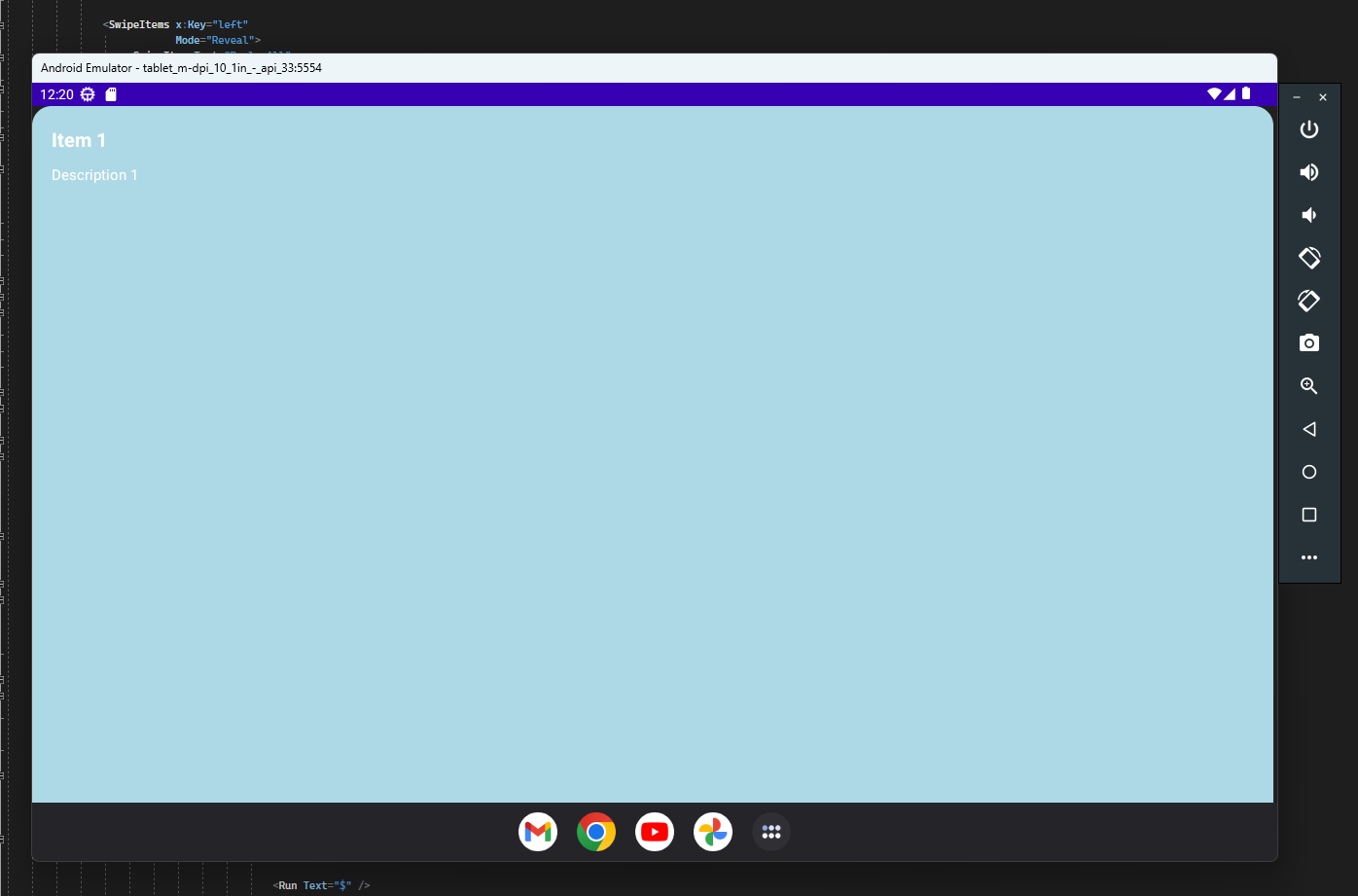Tap the Description 1 text
This screenshot has width=1358, height=896.
coord(94,175)
